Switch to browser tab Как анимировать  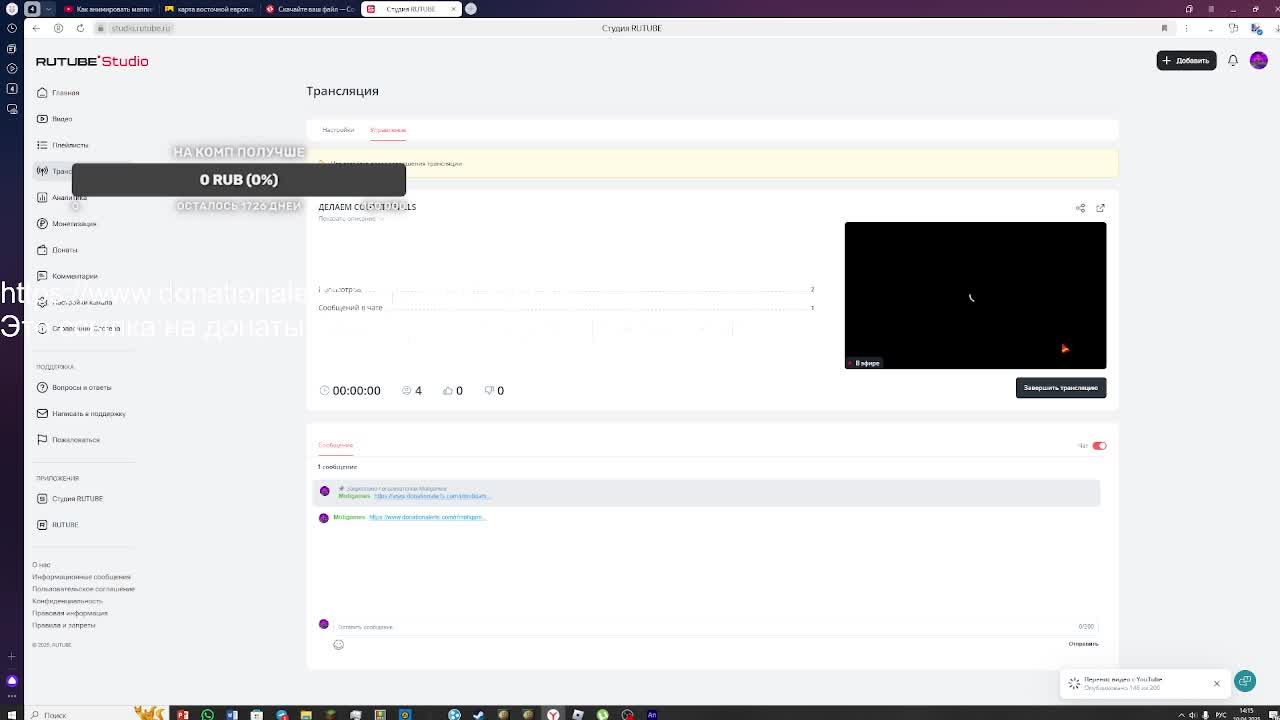click(110, 9)
